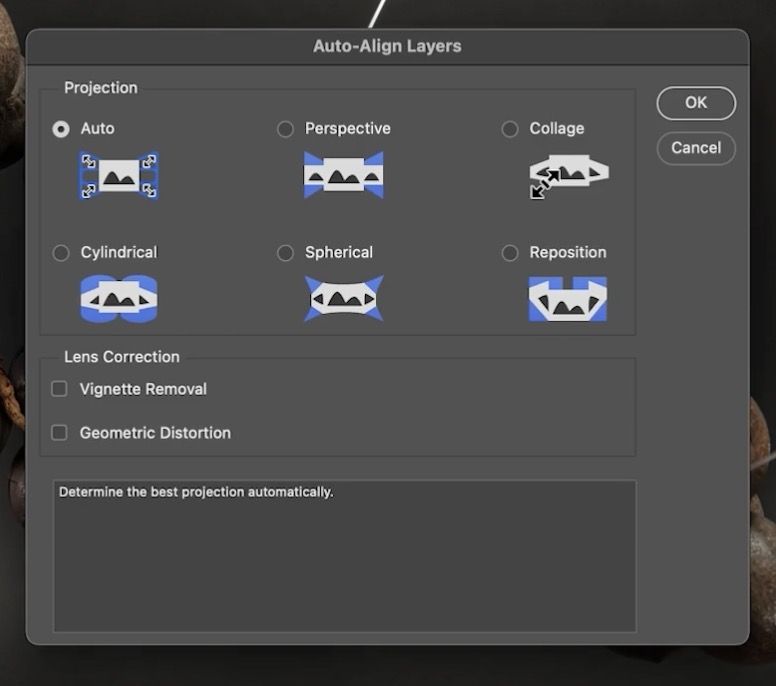Enable the Geometric Distortion checkbox

[x=60, y=433]
